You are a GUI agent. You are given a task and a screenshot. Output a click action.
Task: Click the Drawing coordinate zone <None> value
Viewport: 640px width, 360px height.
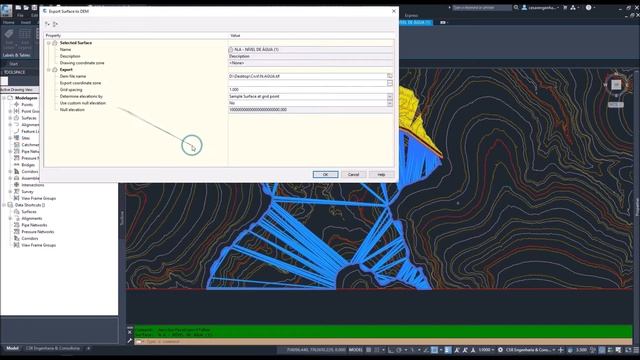(310, 63)
